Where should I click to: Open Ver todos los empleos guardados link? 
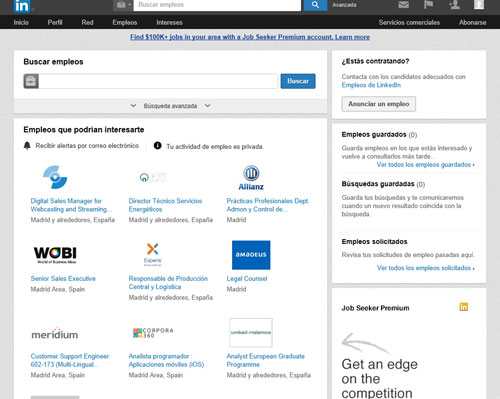tap(425, 165)
